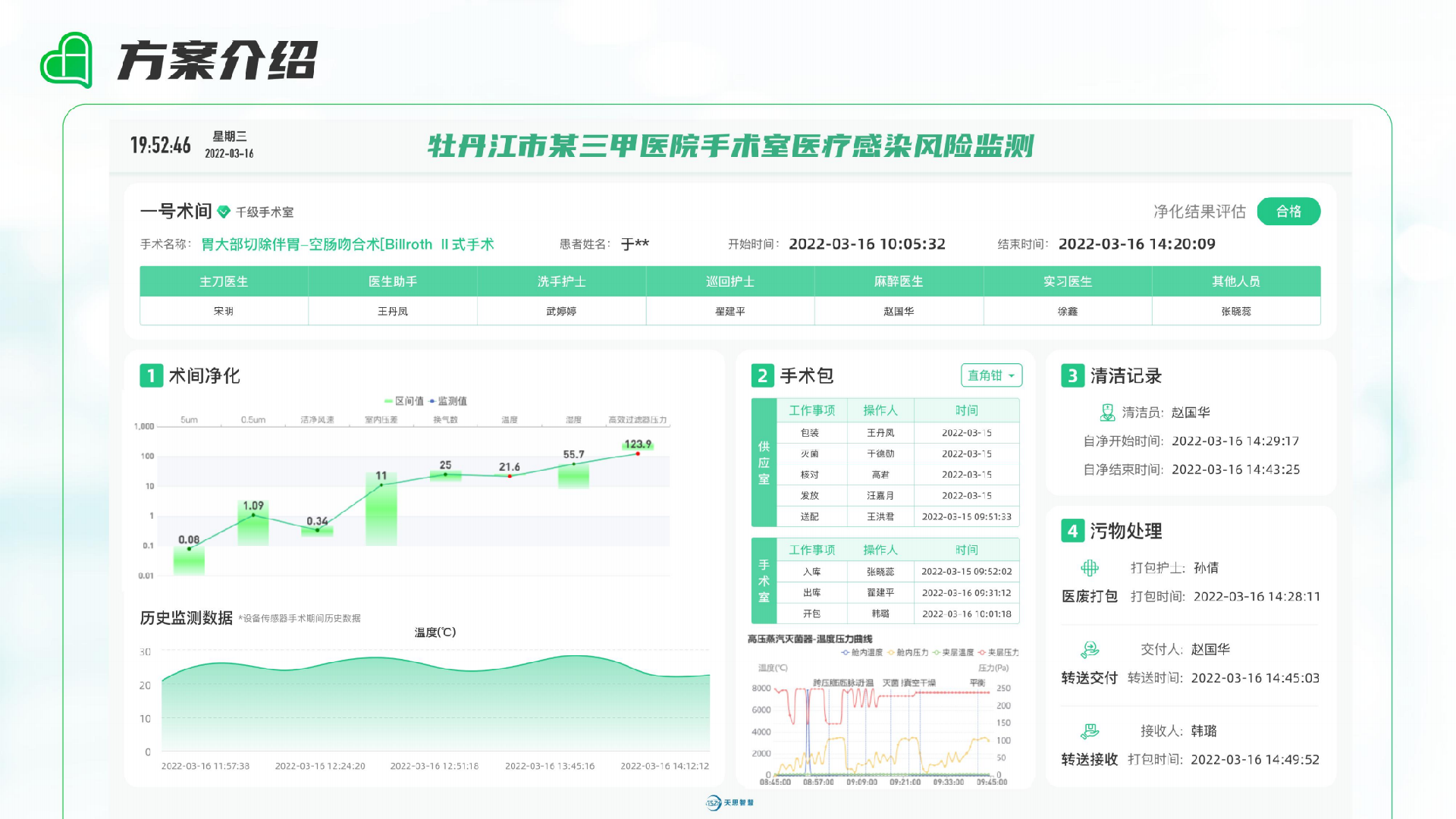The height and width of the screenshot is (819, 1456).
Task: Click the 历史监测数据 heading
Action: [x=186, y=618]
